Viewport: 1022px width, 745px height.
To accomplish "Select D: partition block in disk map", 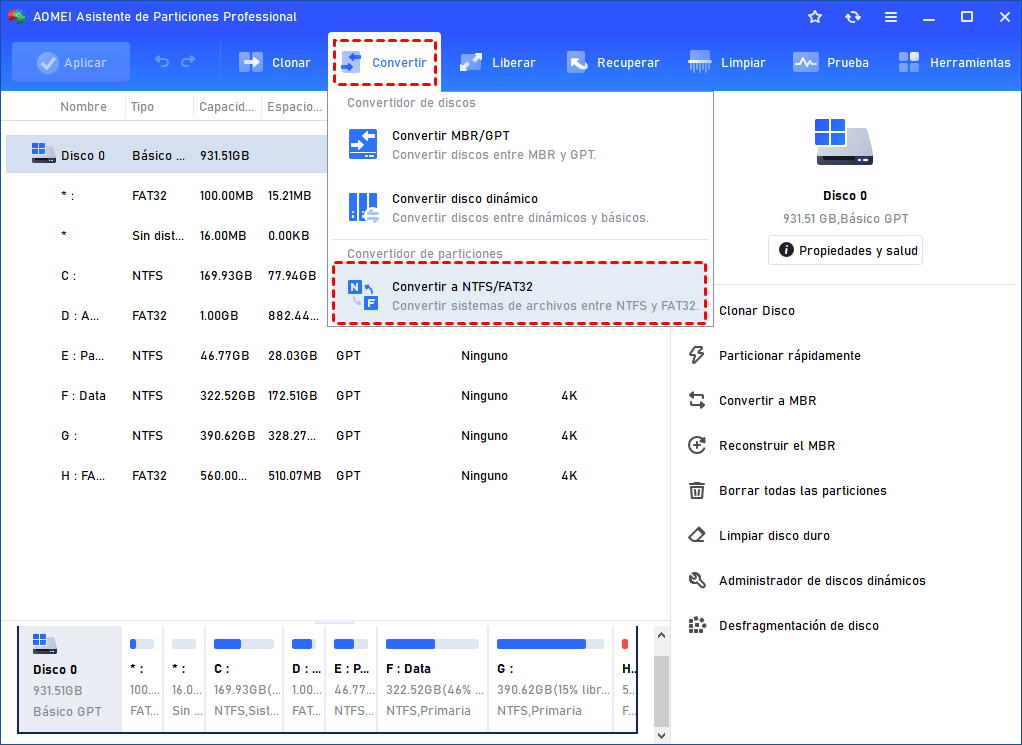I will click(305, 679).
